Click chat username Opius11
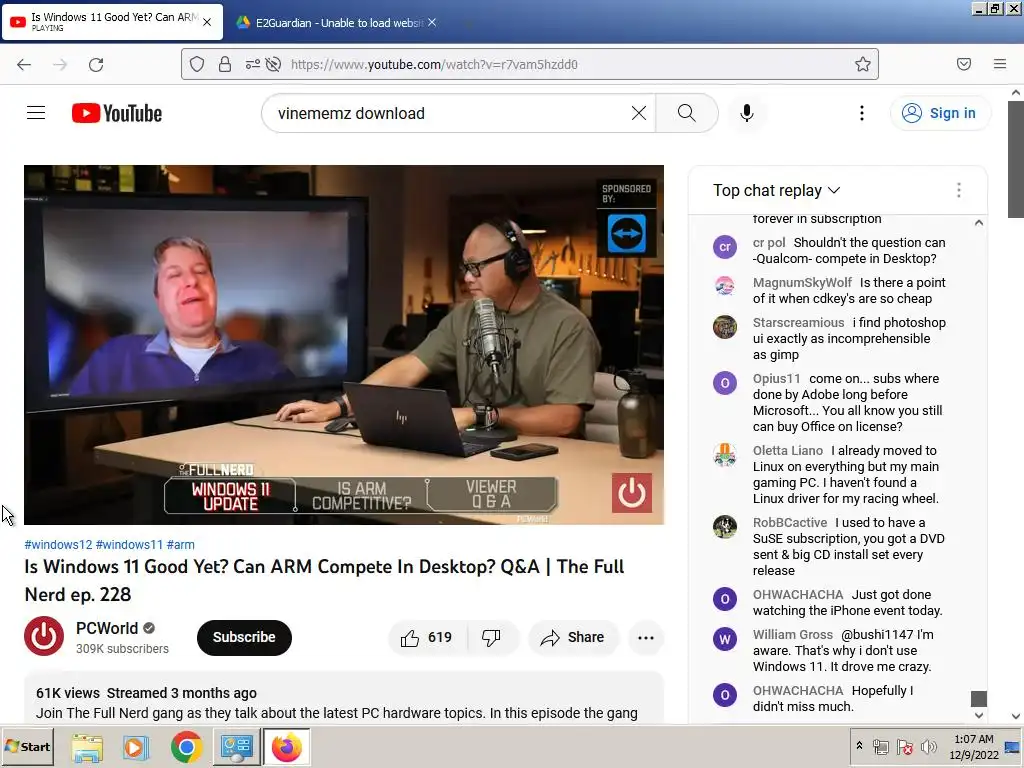Image resolution: width=1024 pixels, height=768 pixels. 776,378
